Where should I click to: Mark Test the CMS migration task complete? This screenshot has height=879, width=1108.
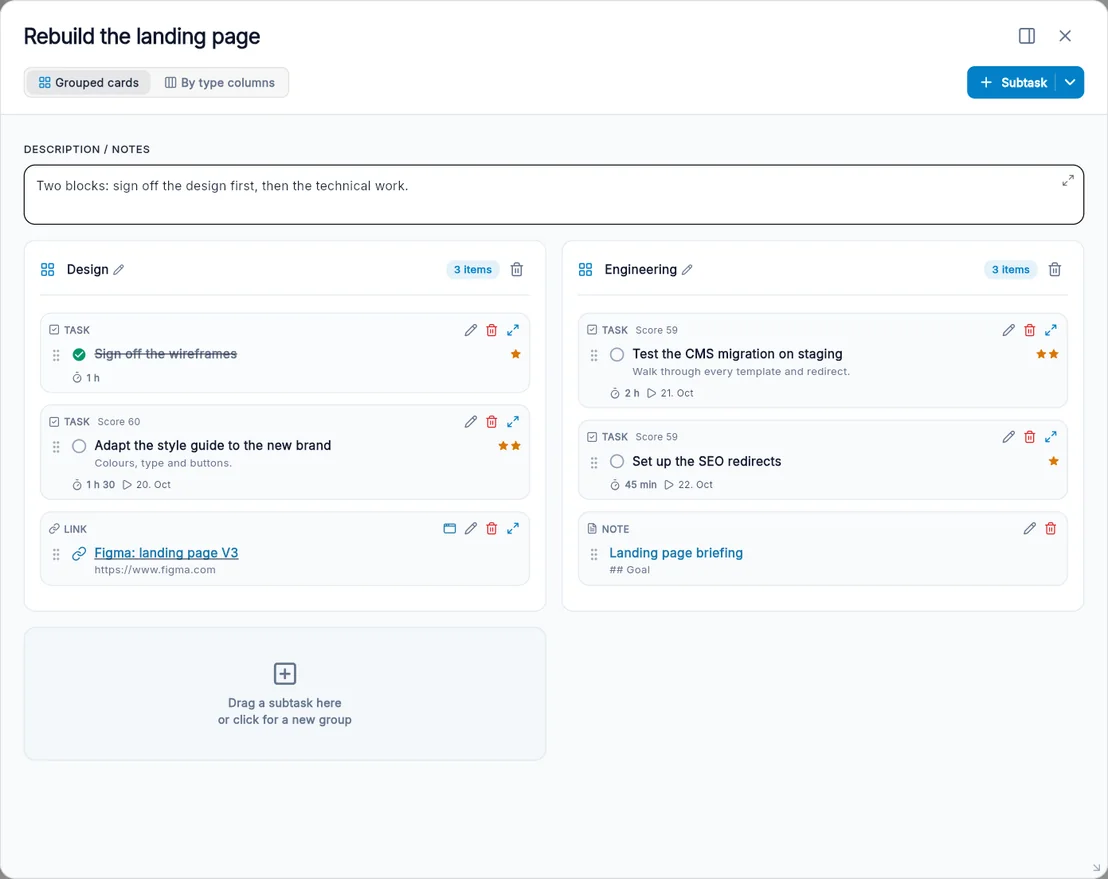coord(617,354)
